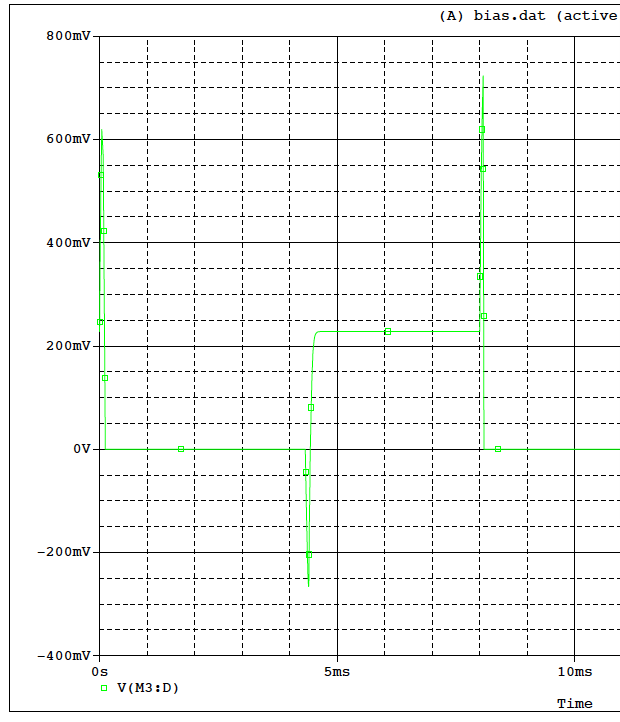Click the (A) bias.dat plot title
The height and width of the screenshot is (722, 620).
528,16
